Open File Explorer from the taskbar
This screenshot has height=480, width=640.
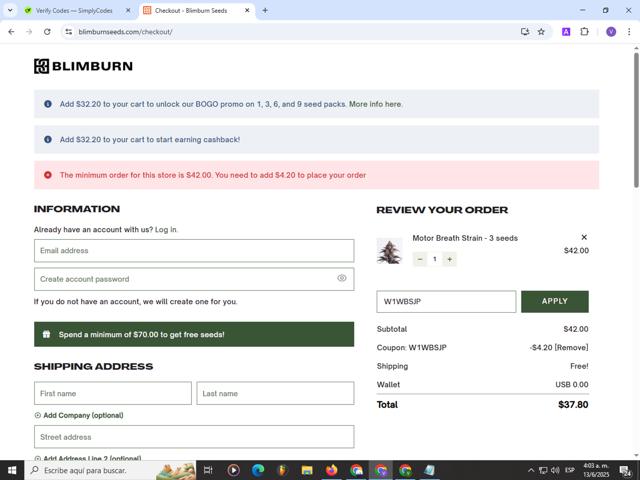[307, 470]
